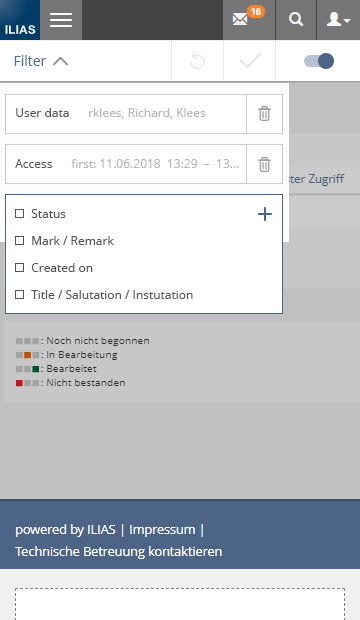The height and width of the screenshot is (620, 360).
Task: Enable the Mark / Remark checkbox
Action: 19,241
